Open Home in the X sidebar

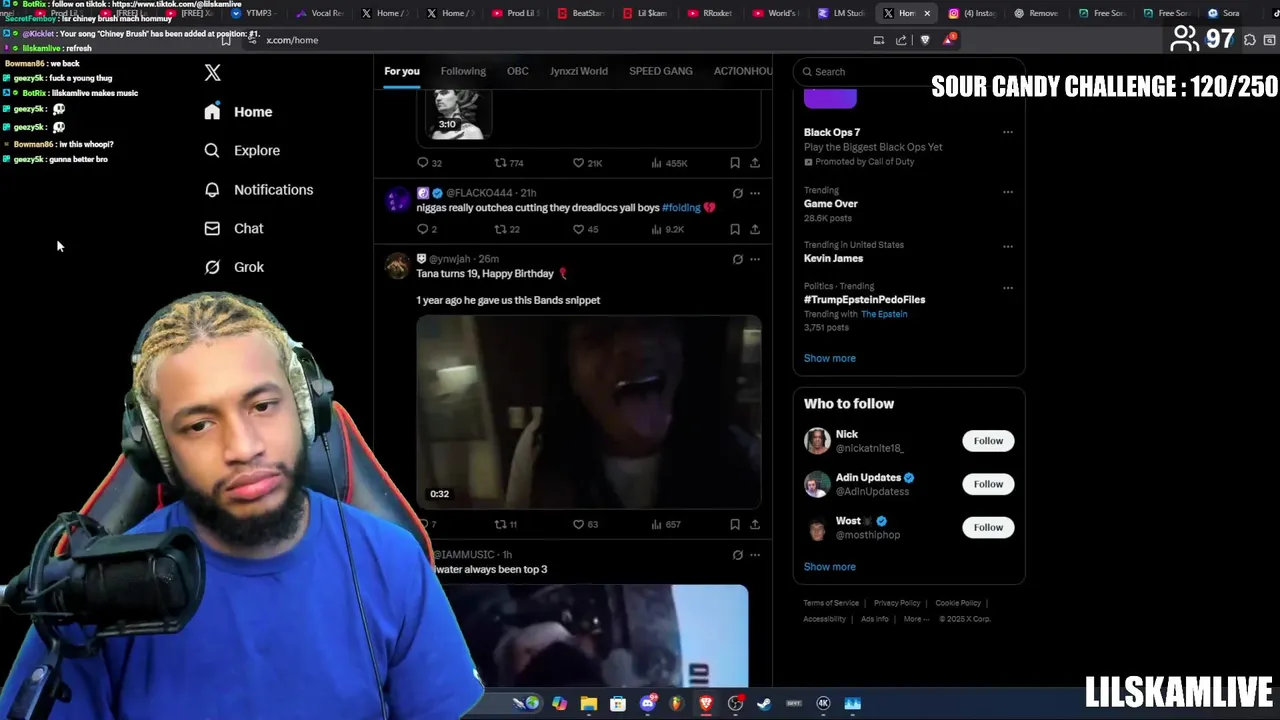click(x=238, y=112)
